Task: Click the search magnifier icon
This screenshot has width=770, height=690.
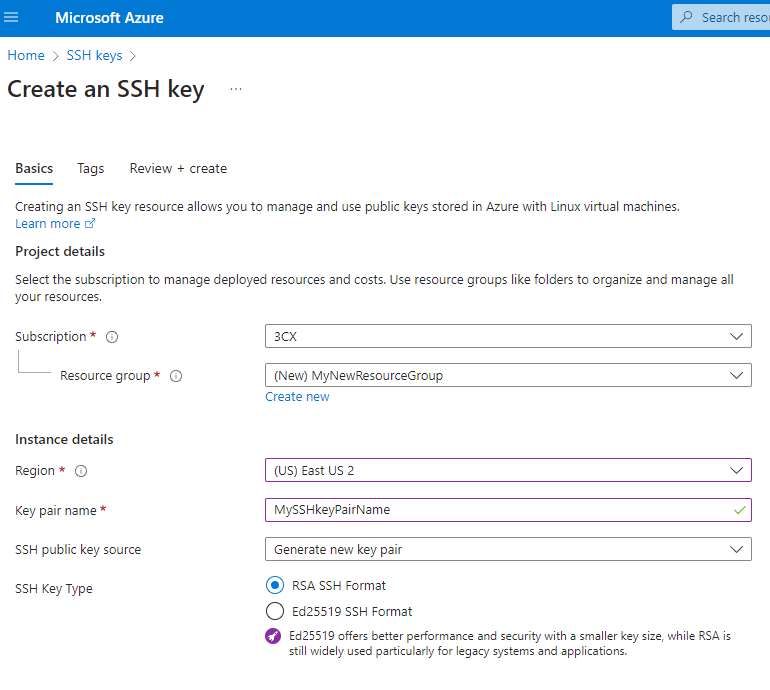Action: coord(686,18)
